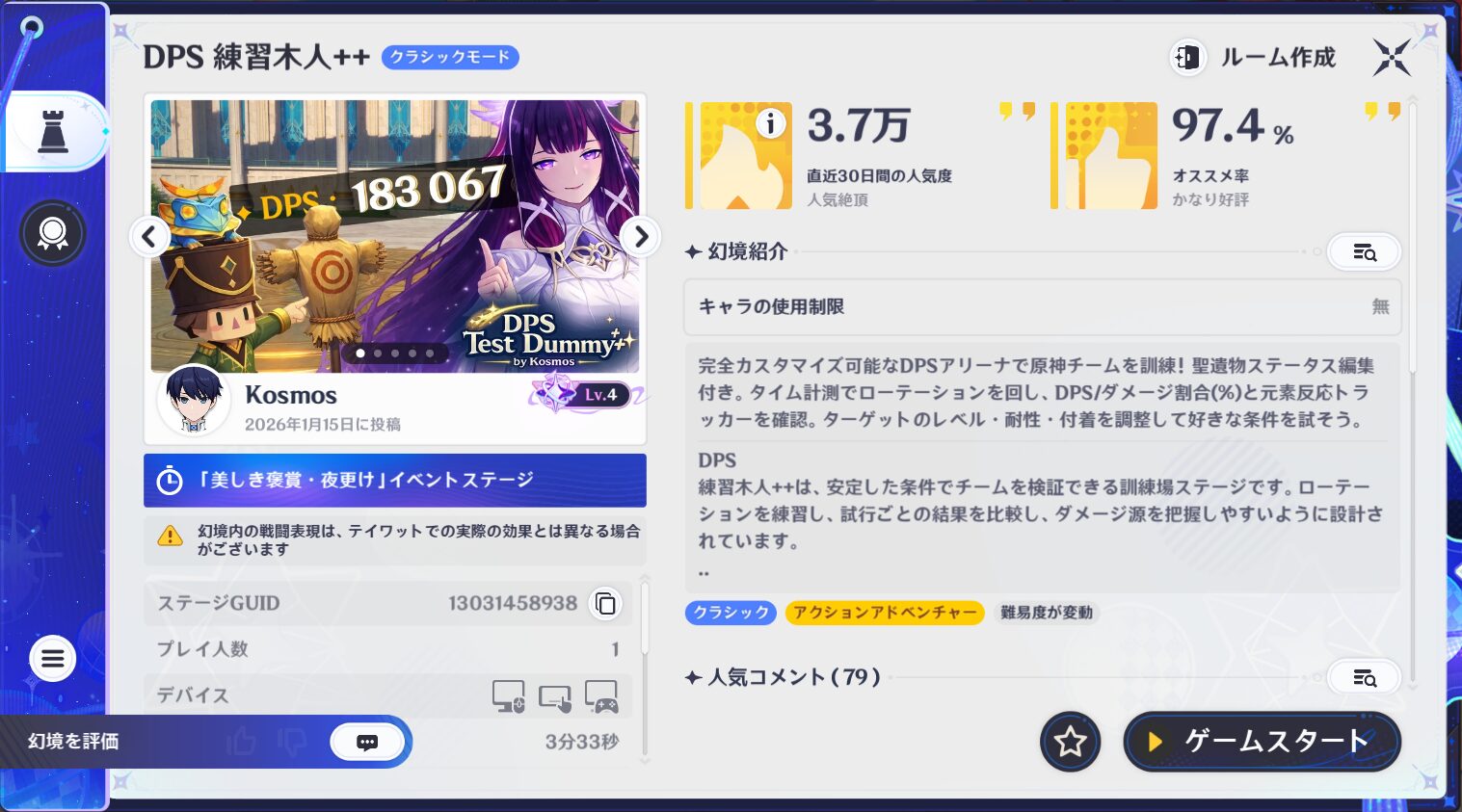Add stage to favorites with star button
The width and height of the screenshot is (1462, 812).
click(1070, 742)
